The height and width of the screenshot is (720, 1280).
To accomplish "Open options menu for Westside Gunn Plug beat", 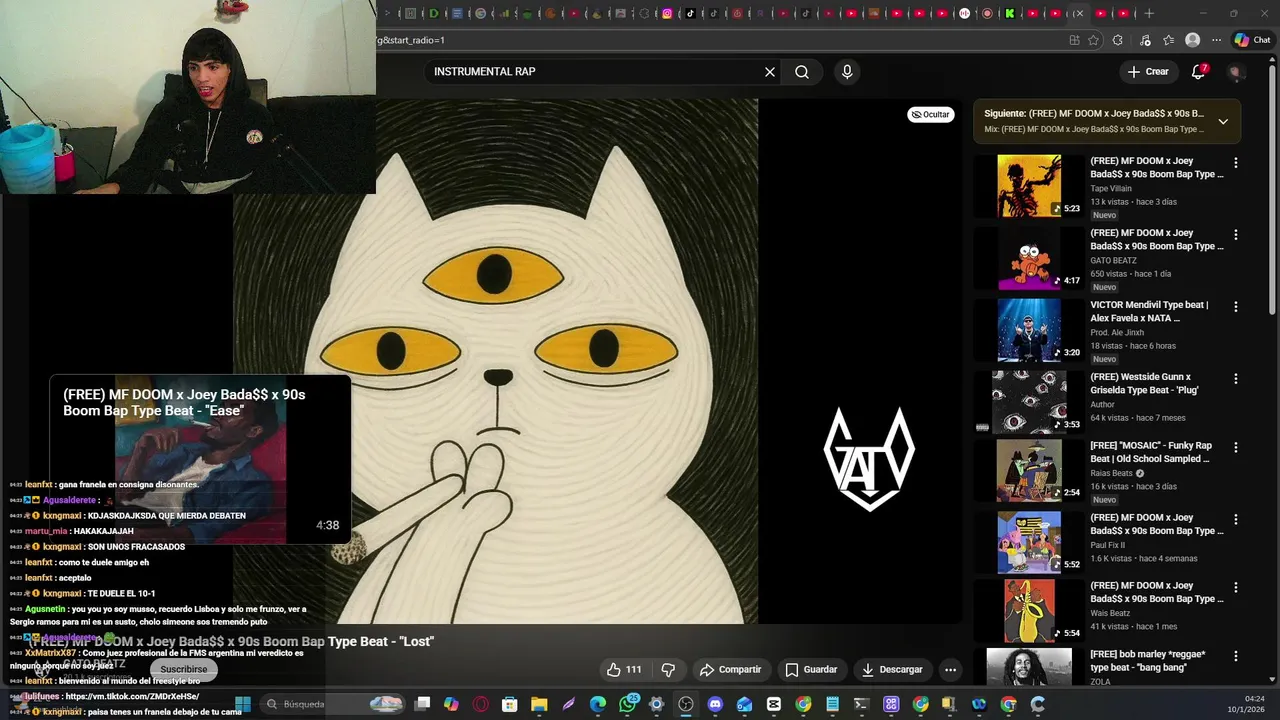I will [1236, 379].
